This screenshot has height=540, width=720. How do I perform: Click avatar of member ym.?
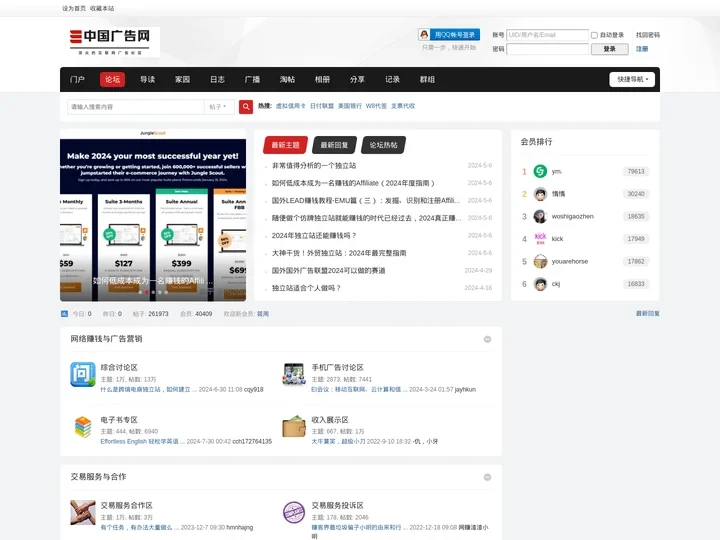pyautogui.click(x=540, y=171)
